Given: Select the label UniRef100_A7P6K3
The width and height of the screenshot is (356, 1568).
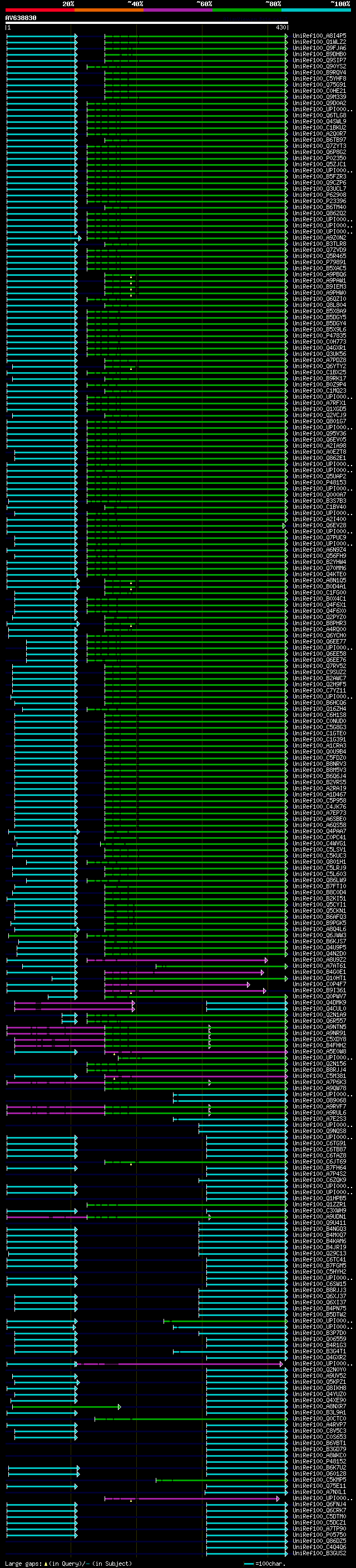Looking at the screenshot, I should (x=319, y=1082).
